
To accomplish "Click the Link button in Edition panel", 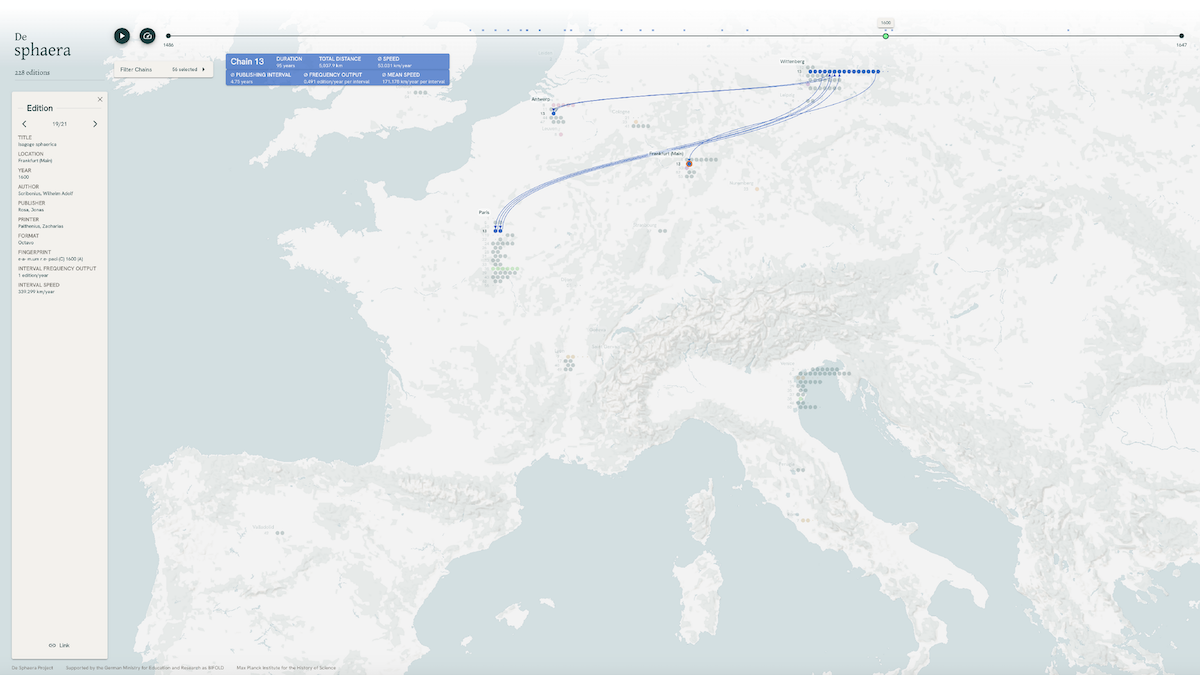I will click(x=59, y=645).
